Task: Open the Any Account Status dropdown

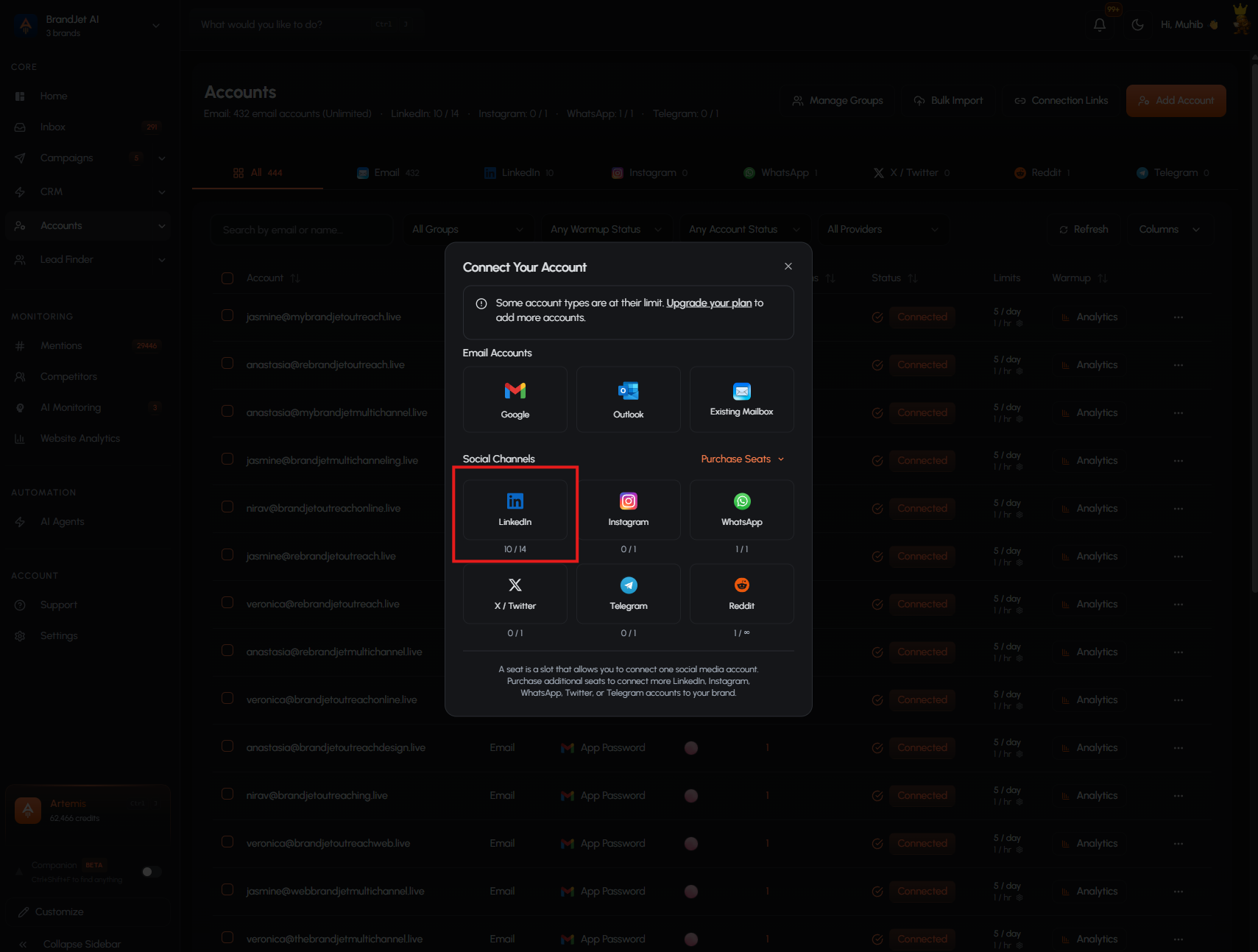Action: tap(744, 229)
